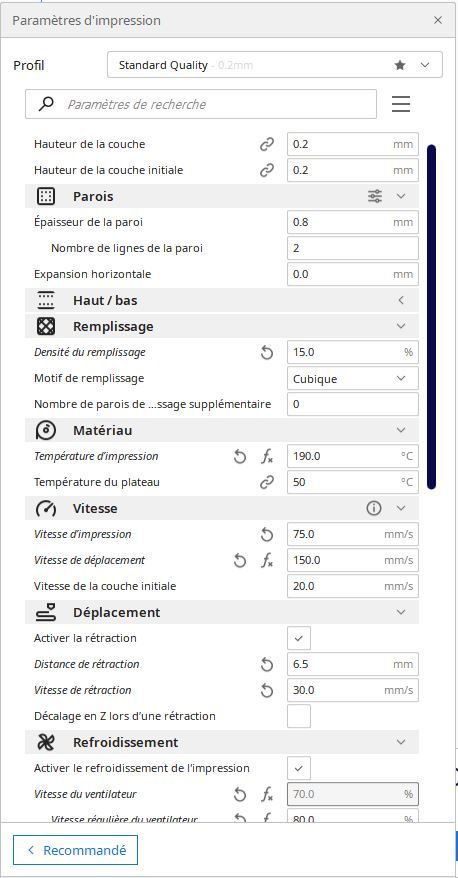Reset Distance de rétraction to default
This screenshot has height=878, width=458.
(267, 664)
